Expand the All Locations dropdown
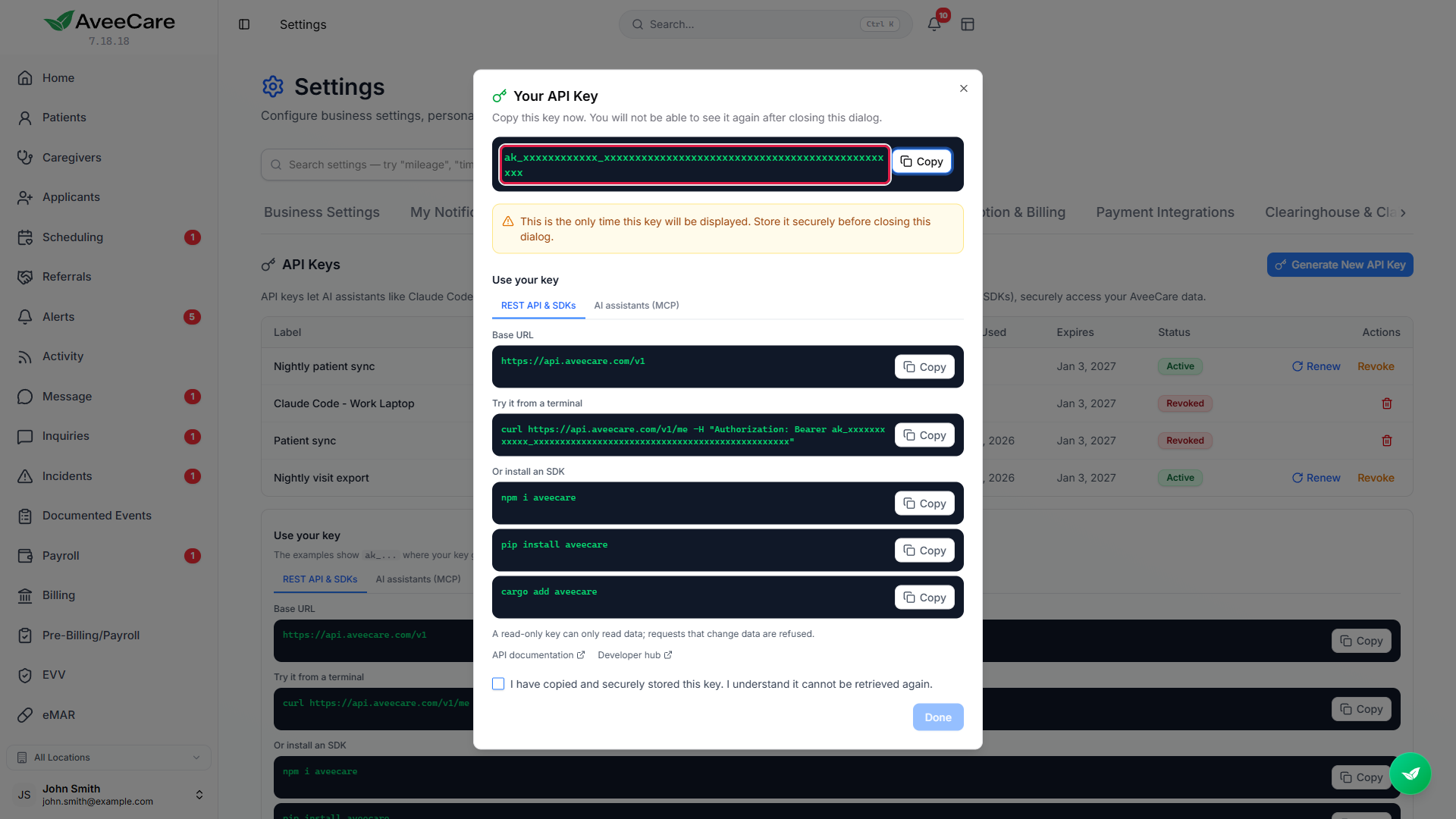1456x819 pixels. point(108,758)
